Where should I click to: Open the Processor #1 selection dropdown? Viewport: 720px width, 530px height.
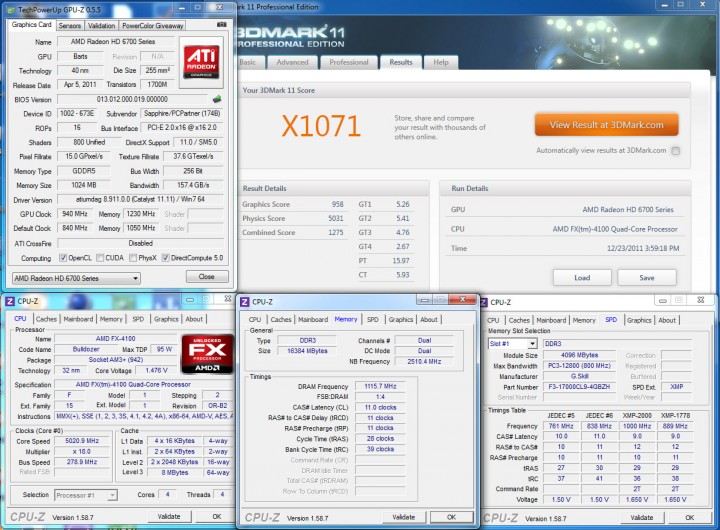[86, 495]
